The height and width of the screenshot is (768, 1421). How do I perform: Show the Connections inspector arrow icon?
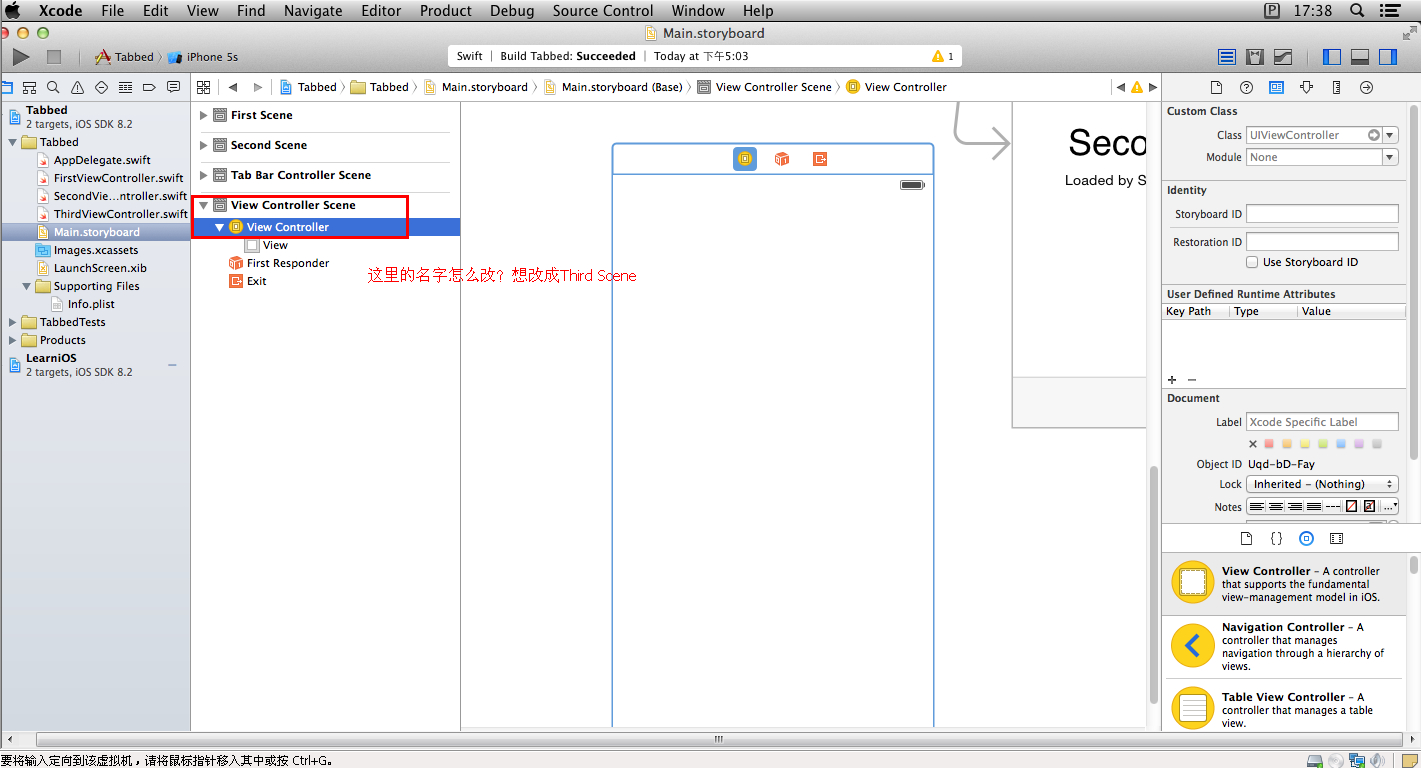tap(1366, 87)
